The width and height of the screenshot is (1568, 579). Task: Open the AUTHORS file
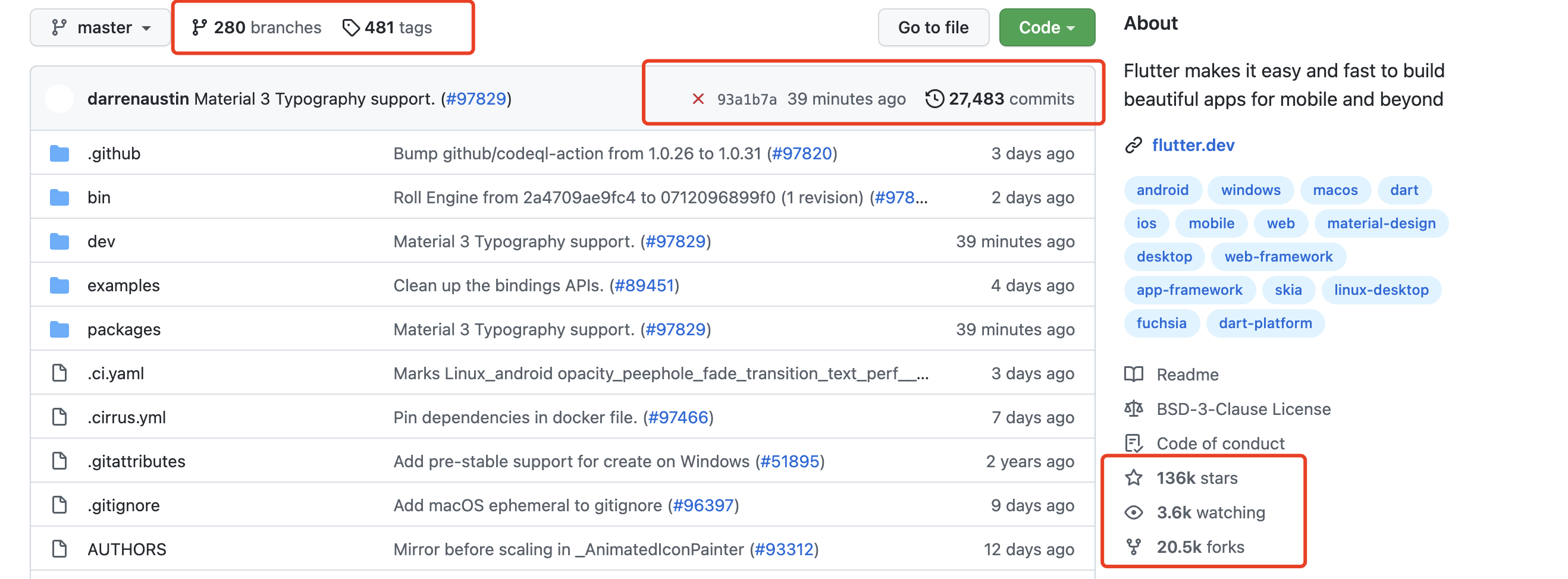tap(127, 549)
